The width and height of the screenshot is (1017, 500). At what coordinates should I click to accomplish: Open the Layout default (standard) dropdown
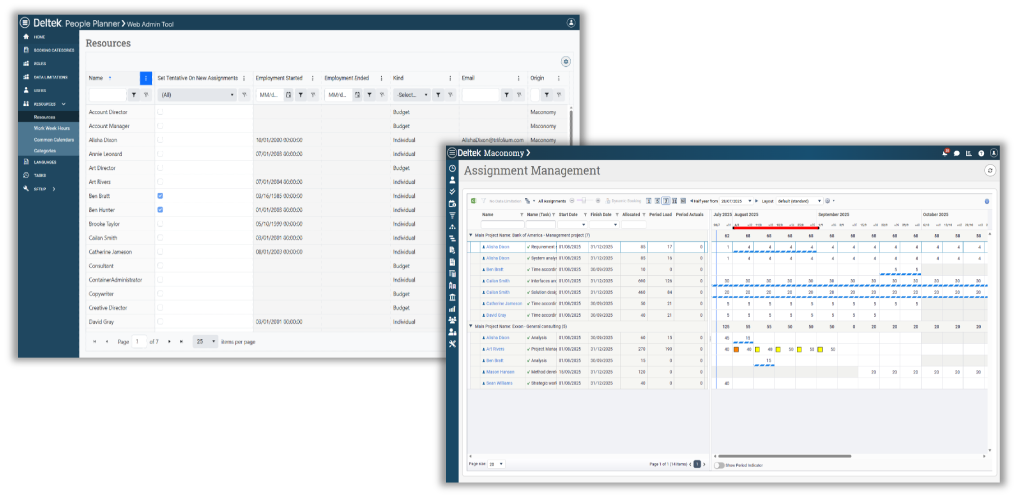798,201
